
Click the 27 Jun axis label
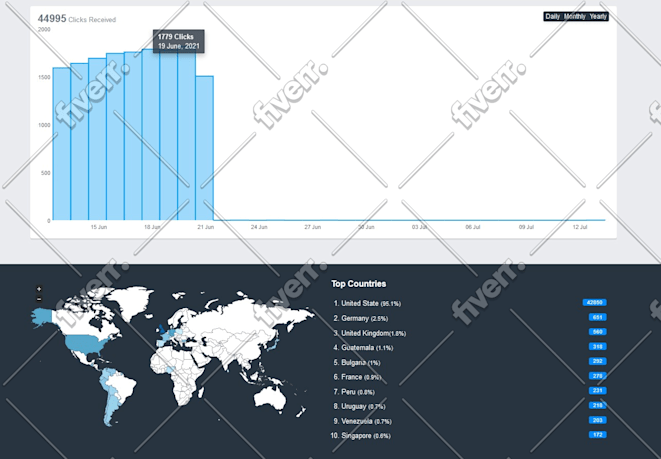click(312, 227)
